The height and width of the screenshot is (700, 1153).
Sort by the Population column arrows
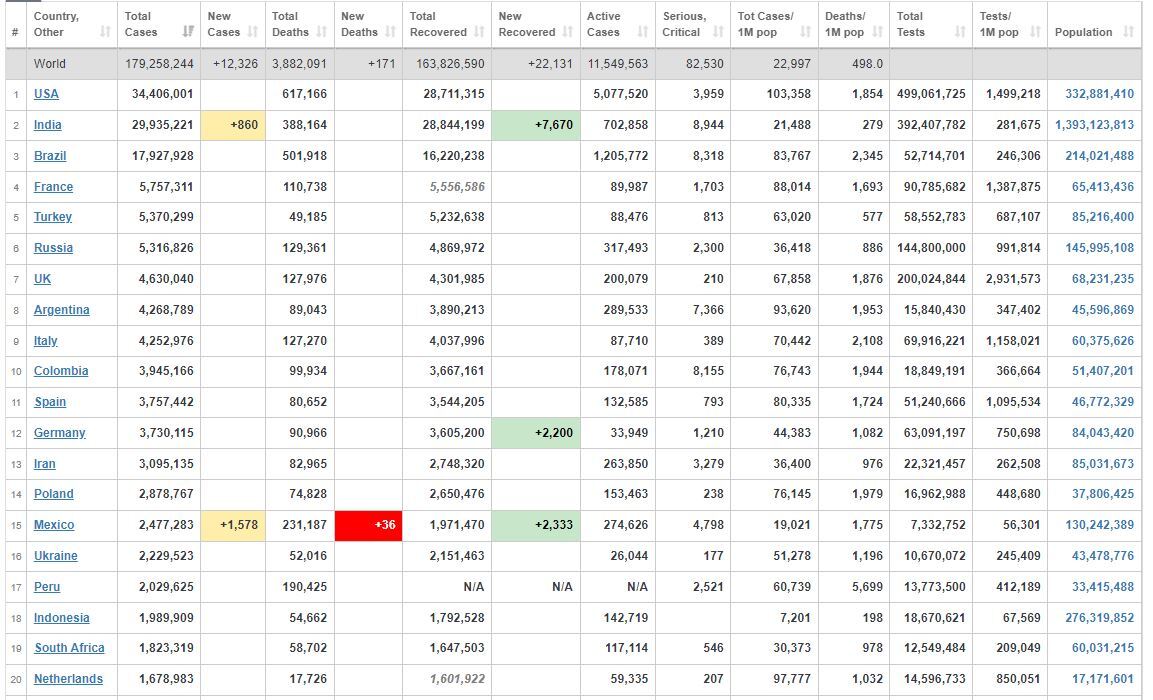click(1129, 32)
